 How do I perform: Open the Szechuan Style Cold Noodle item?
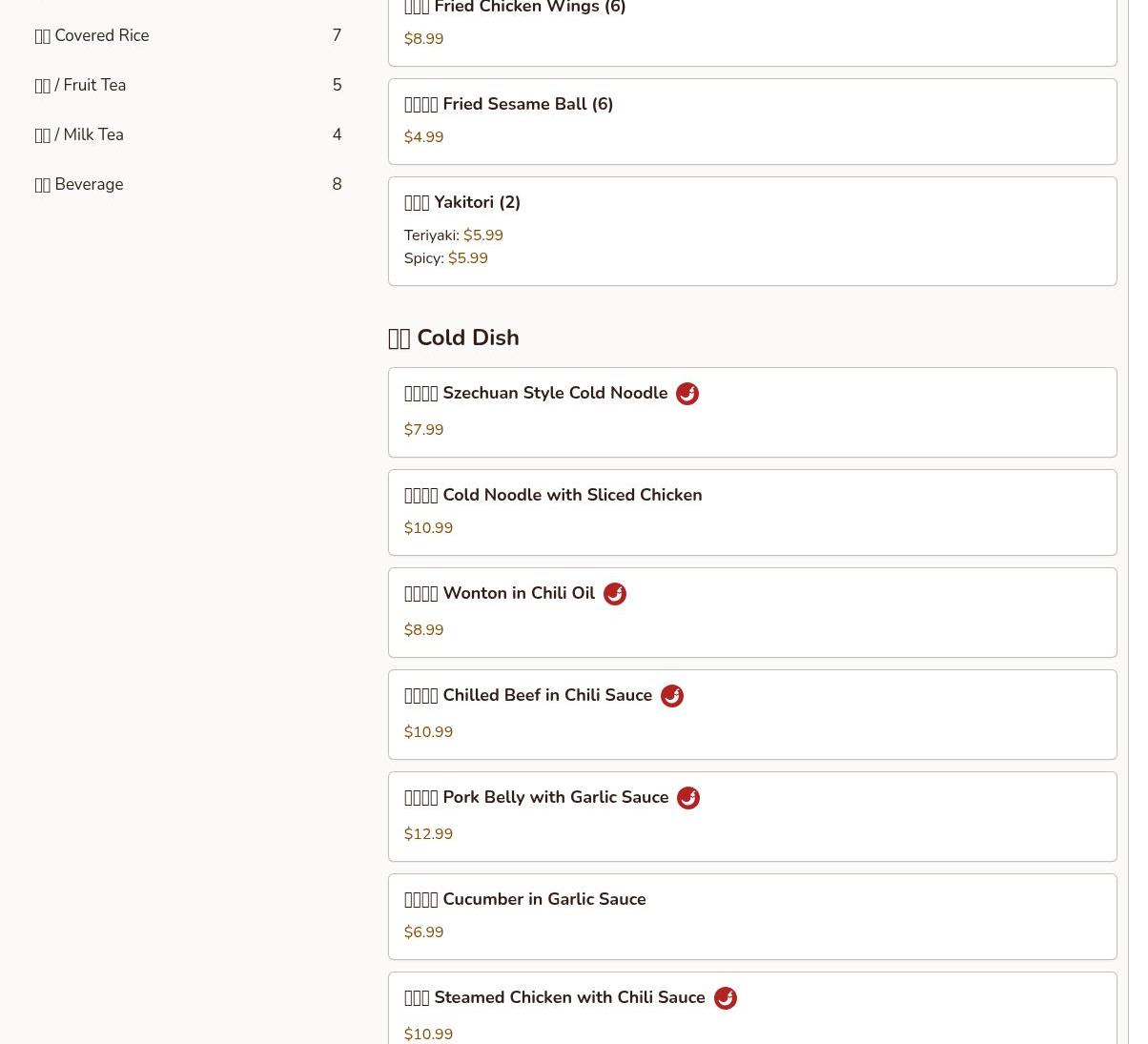click(752, 413)
